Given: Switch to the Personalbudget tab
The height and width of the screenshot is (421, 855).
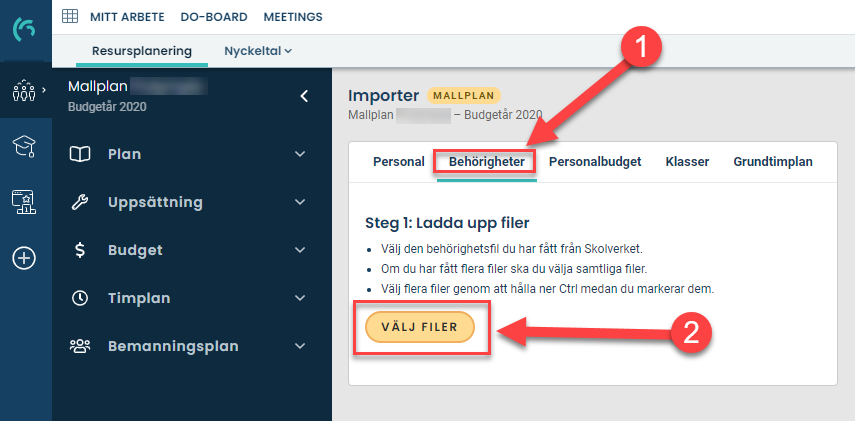Looking at the screenshot, I should pyautogui.click(x=595, y=162).
